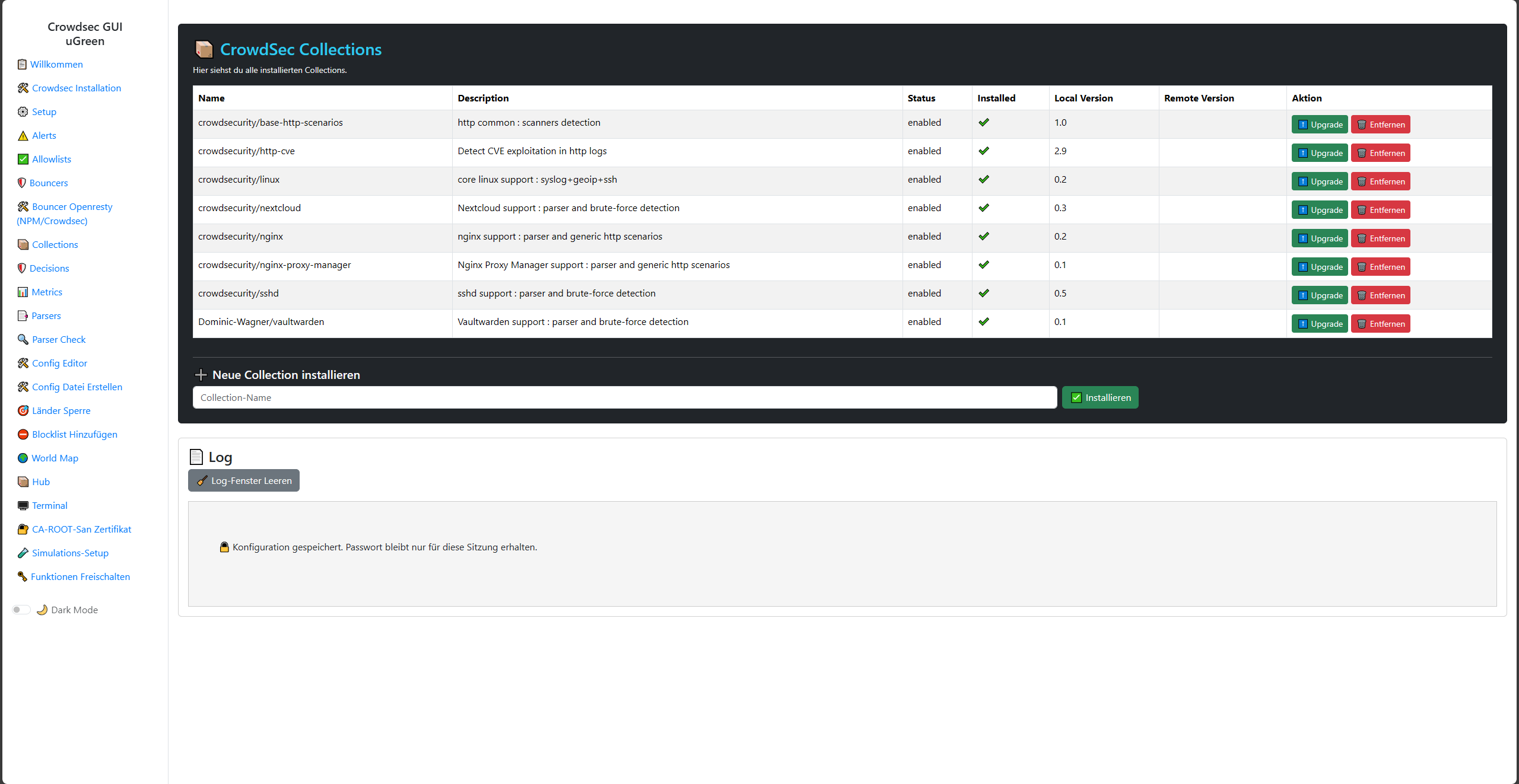Go to the Hub page
This screenshot has height=784, width=1519.
coord(41,482)
